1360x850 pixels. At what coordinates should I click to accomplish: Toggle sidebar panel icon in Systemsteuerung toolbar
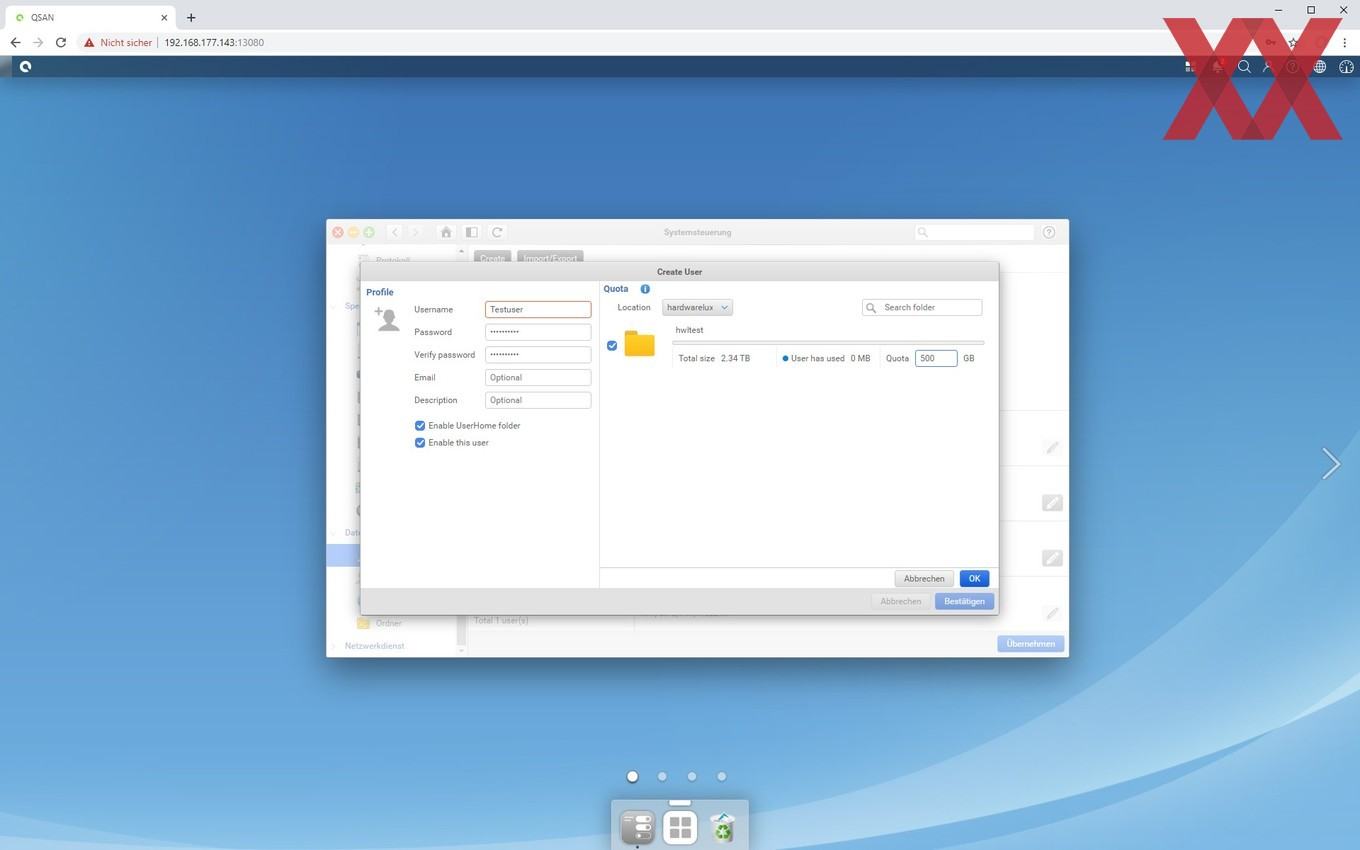(x=471, y=232)
